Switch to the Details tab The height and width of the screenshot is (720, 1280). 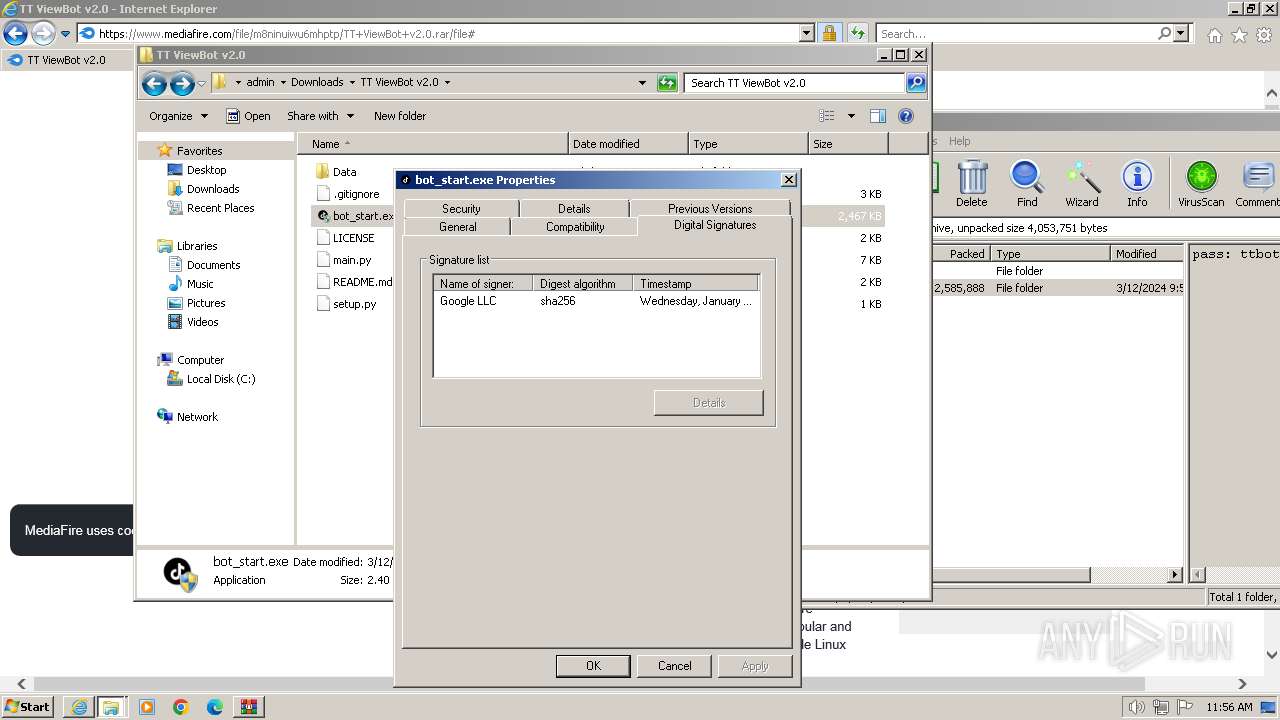coord(574,208)
